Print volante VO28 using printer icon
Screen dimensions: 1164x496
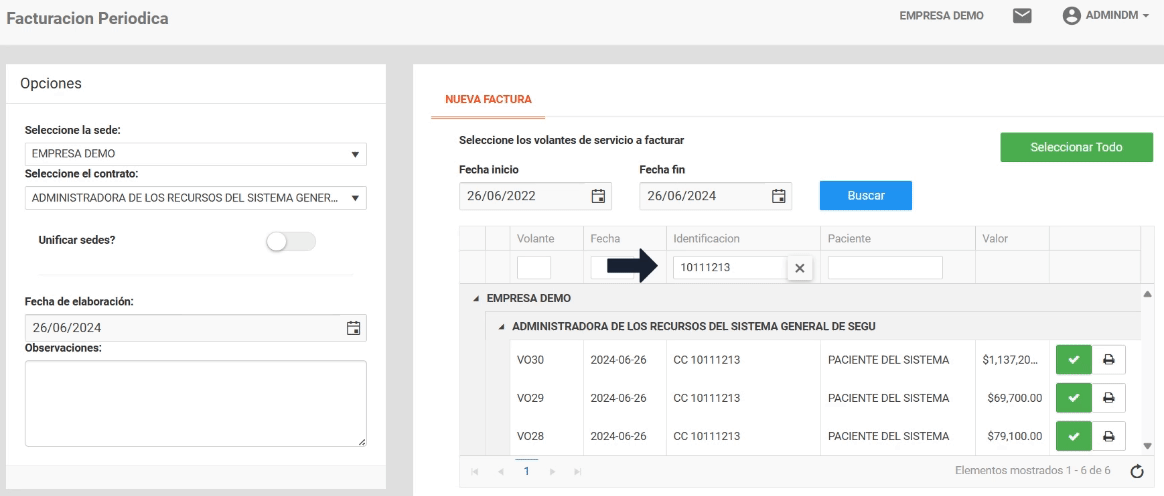click(x=1108, y=435)
